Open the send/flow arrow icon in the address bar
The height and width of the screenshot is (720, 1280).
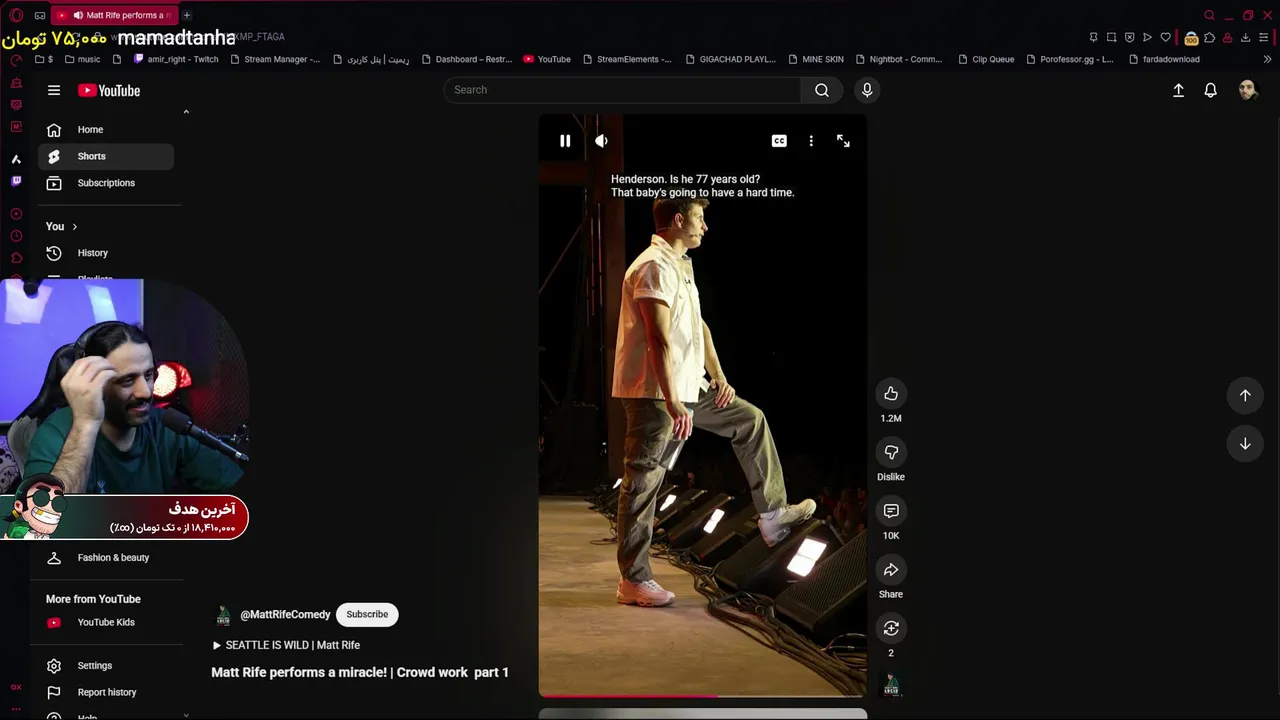pyautogui.click(x=1147, y=38)
